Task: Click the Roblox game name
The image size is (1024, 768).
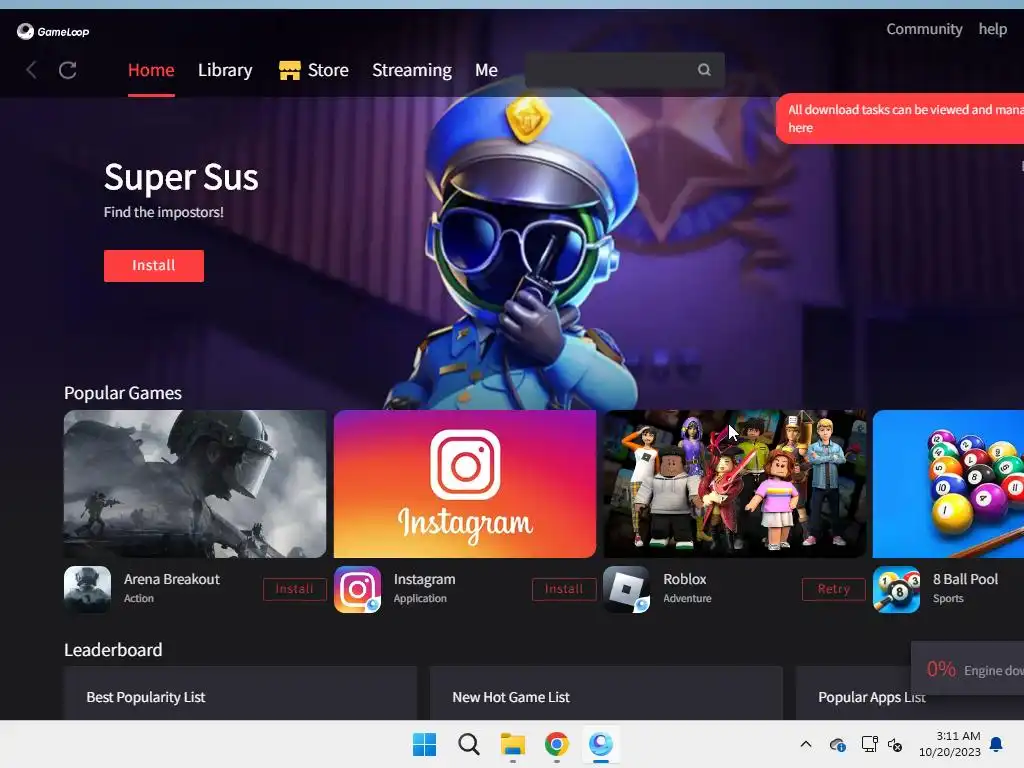Action: click(685, 579)
